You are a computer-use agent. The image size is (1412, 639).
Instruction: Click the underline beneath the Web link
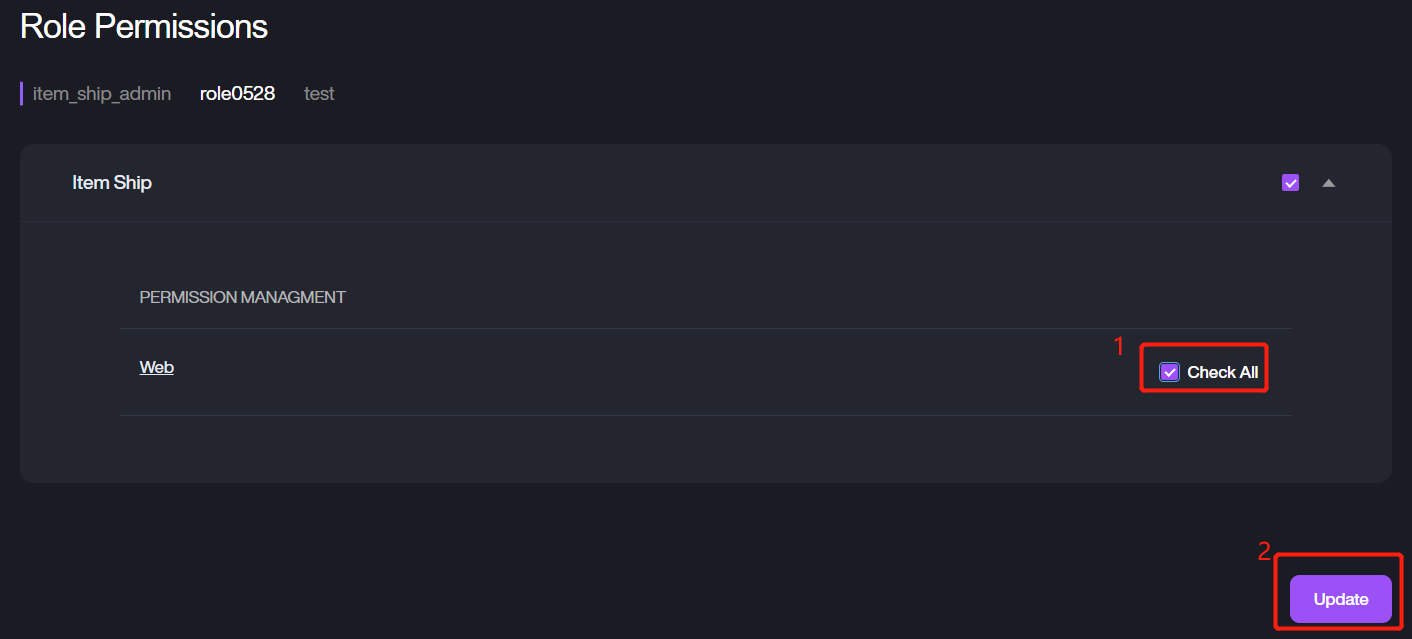(156, 376)
